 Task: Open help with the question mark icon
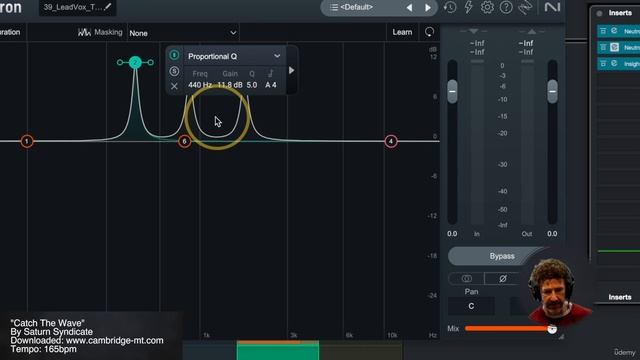[506, 7]
